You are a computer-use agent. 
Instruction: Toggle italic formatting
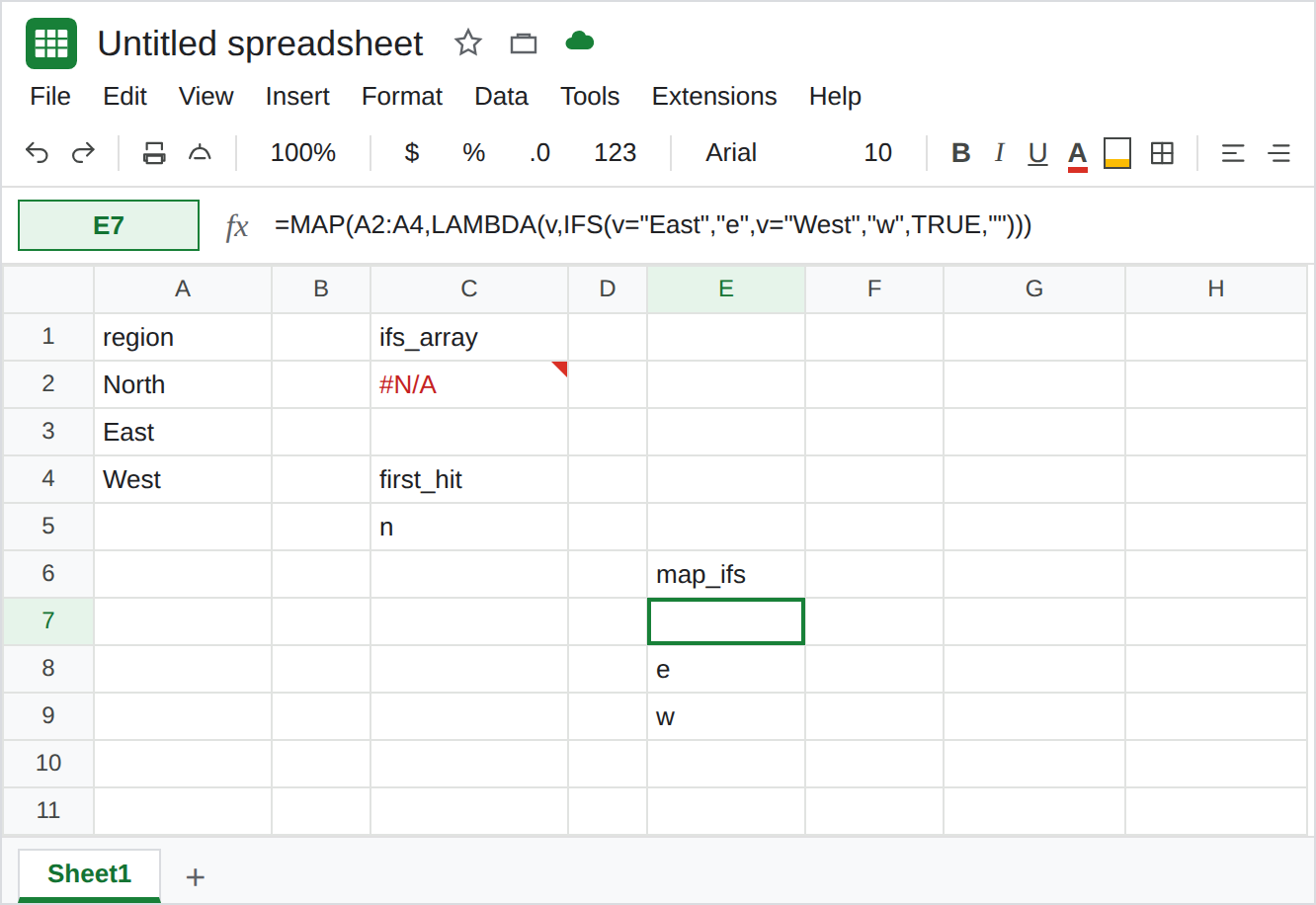click(x=1000, y=153)
